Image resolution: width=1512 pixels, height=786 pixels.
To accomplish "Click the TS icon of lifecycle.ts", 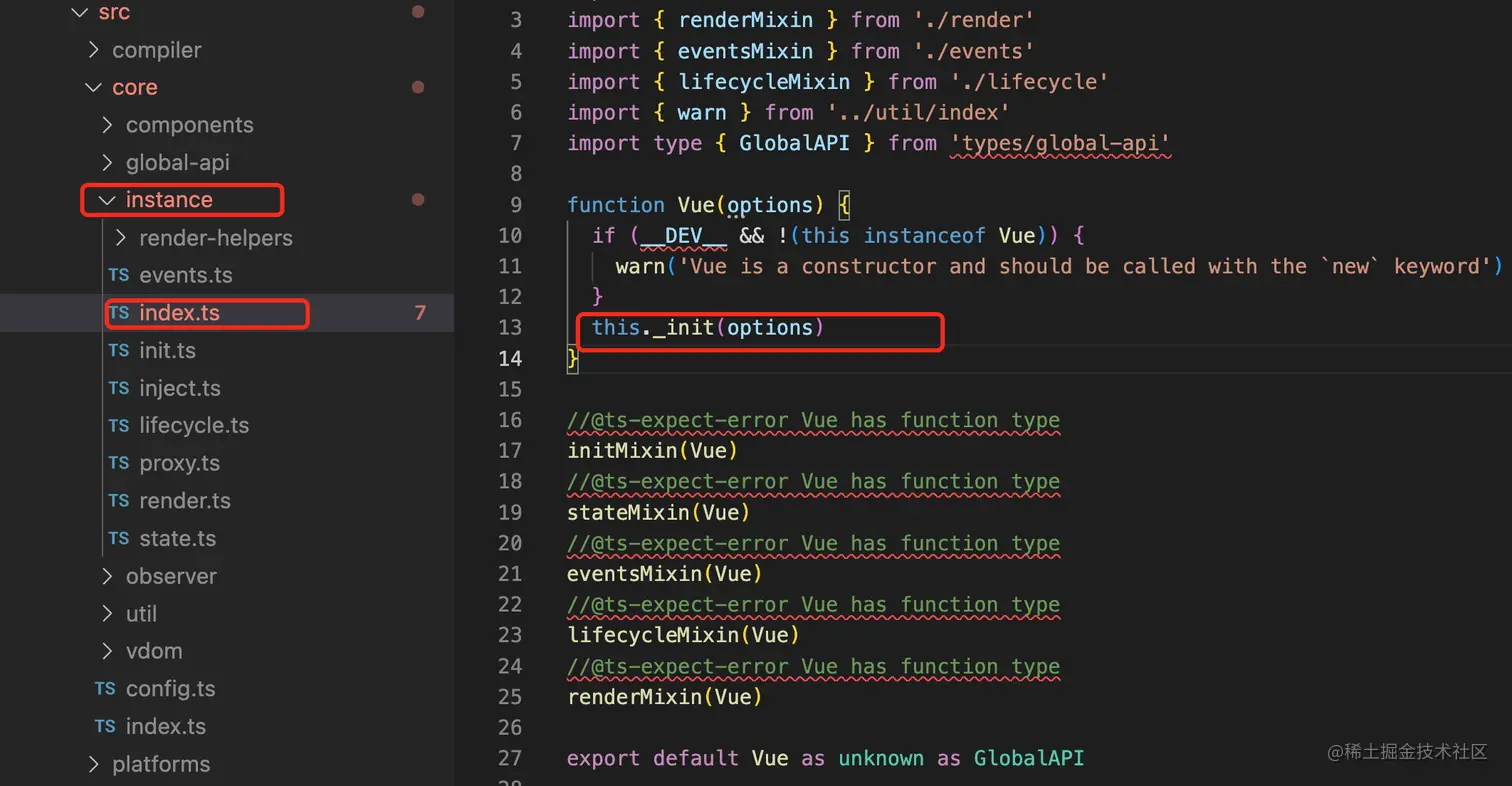I will click(119, 425).
